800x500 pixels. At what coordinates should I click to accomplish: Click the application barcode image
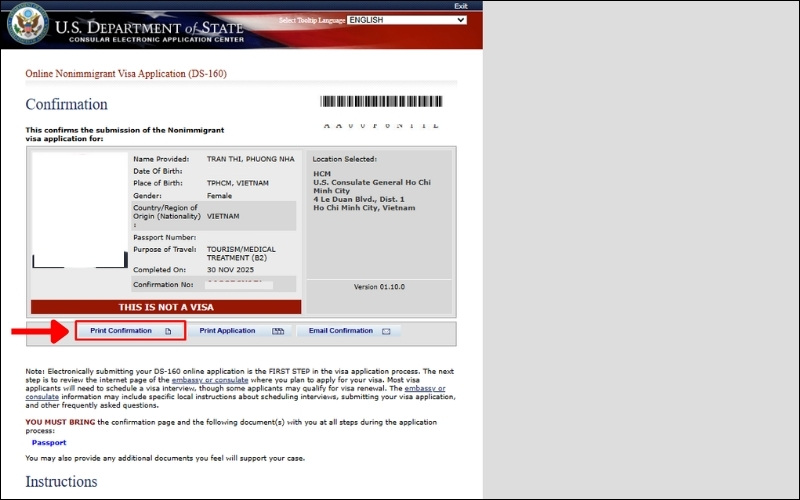[380, 102]
